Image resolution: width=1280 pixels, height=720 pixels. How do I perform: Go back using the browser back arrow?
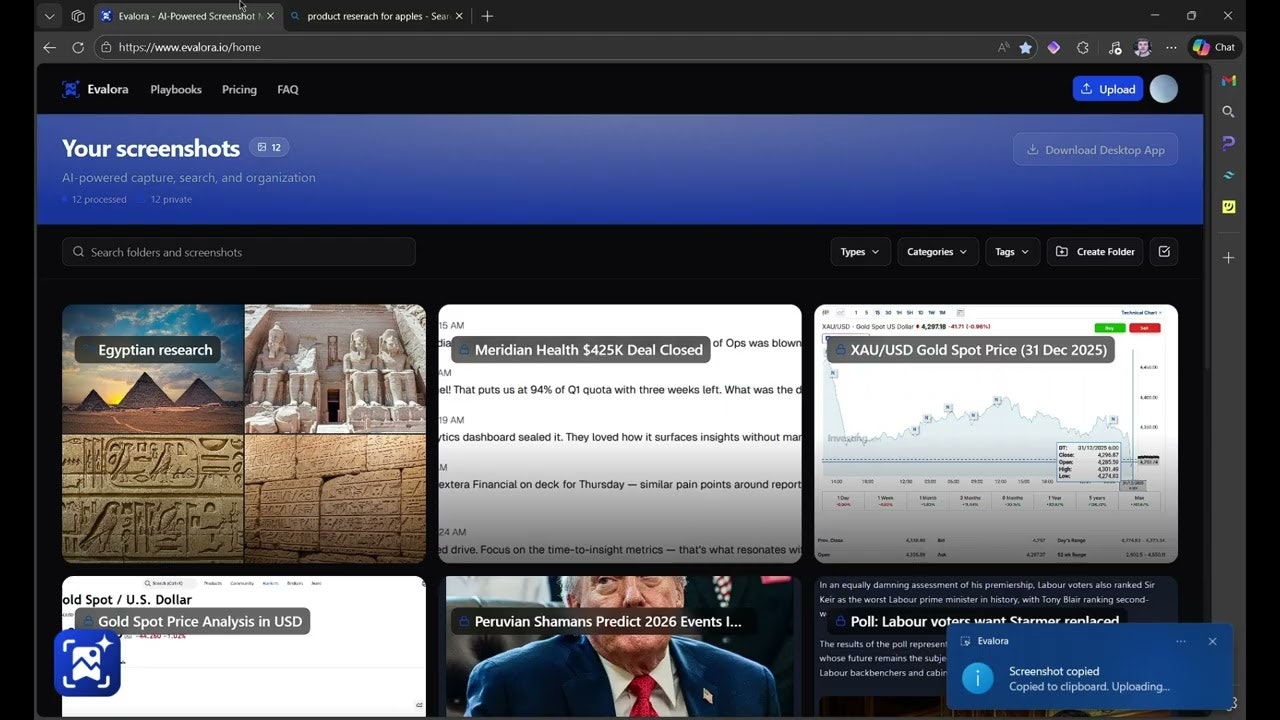[49, 47]
